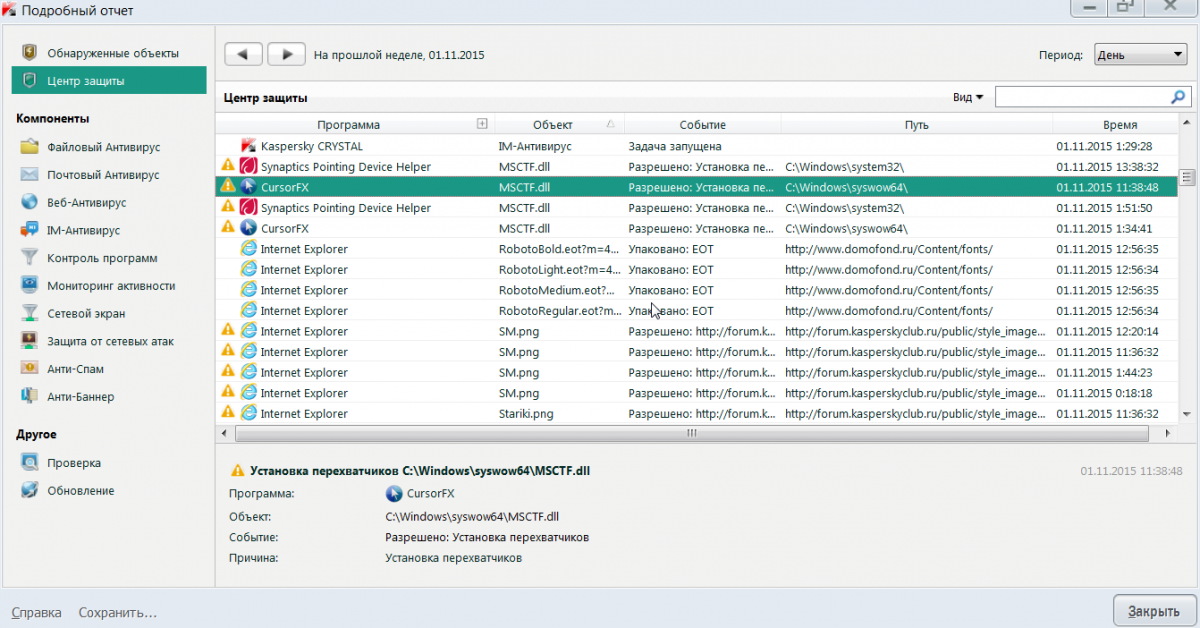Open the Справка help link
The width and height of the screenshot is (1200, 628).
(36, 612)
